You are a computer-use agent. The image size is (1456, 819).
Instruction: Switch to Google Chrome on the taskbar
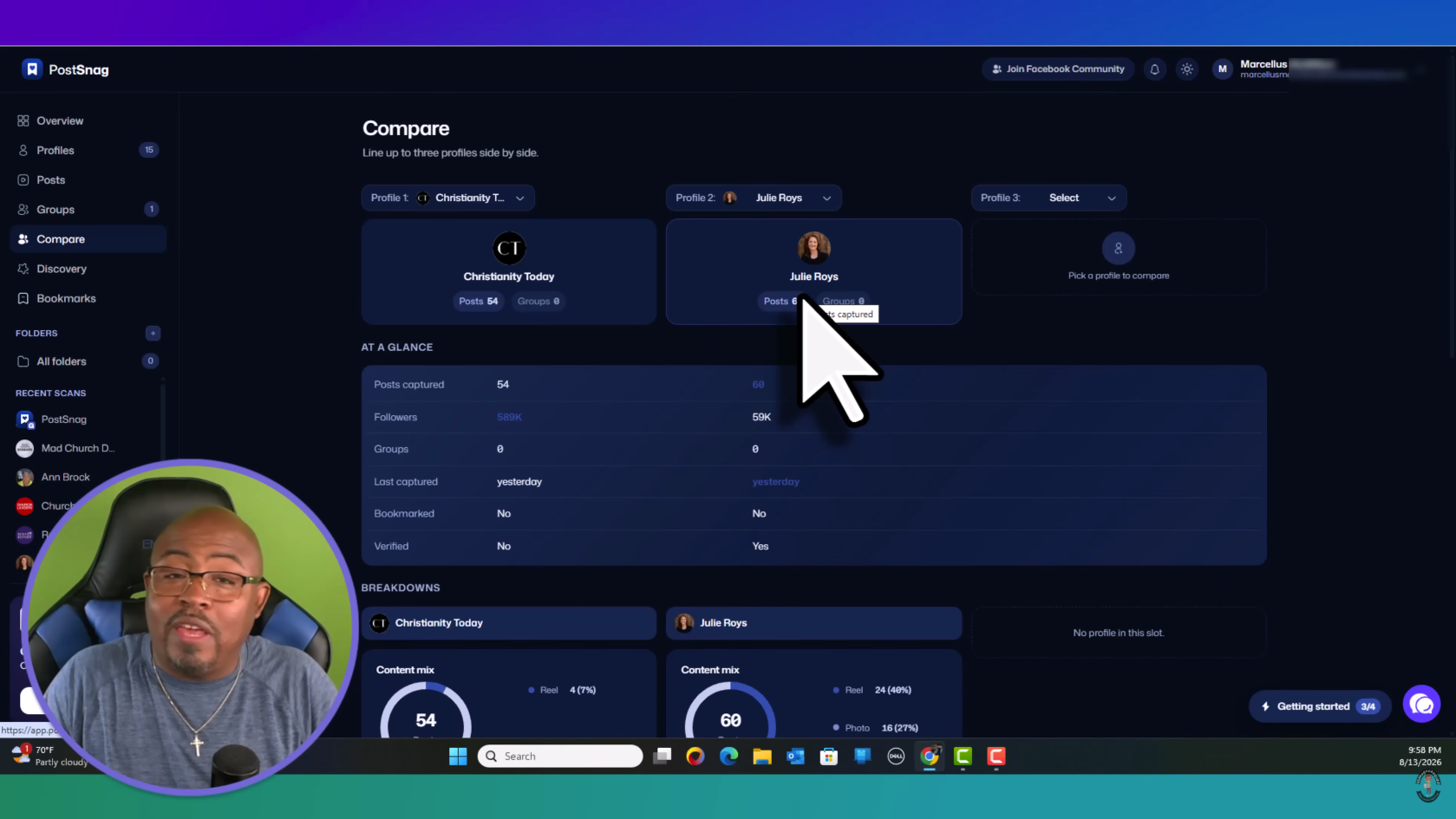point(930,757)
